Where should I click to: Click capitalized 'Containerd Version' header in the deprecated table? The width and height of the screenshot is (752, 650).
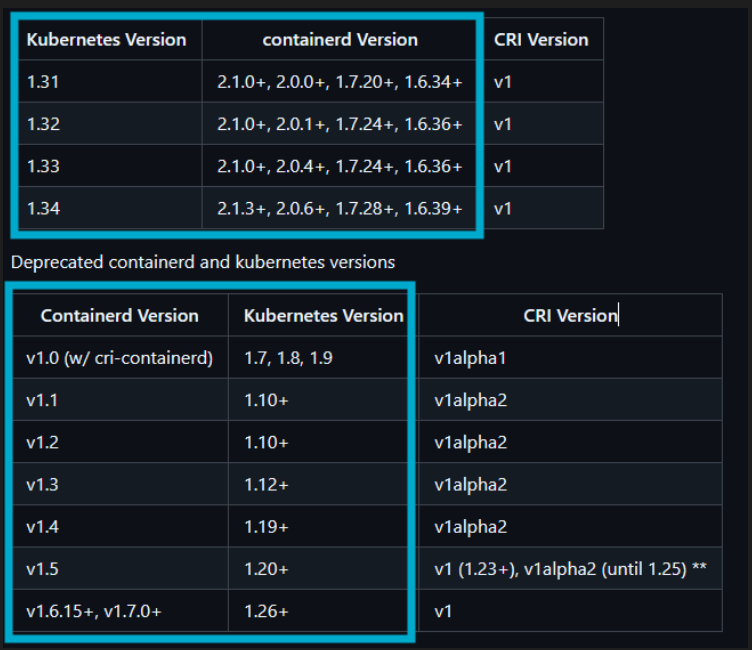(x=119, y=316)
